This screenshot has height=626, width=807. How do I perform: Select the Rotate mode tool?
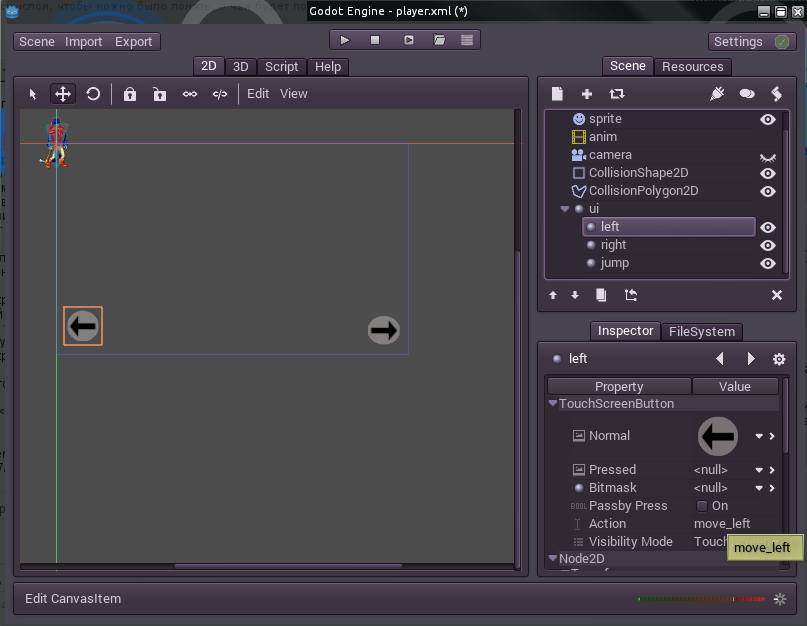[93, 94]
